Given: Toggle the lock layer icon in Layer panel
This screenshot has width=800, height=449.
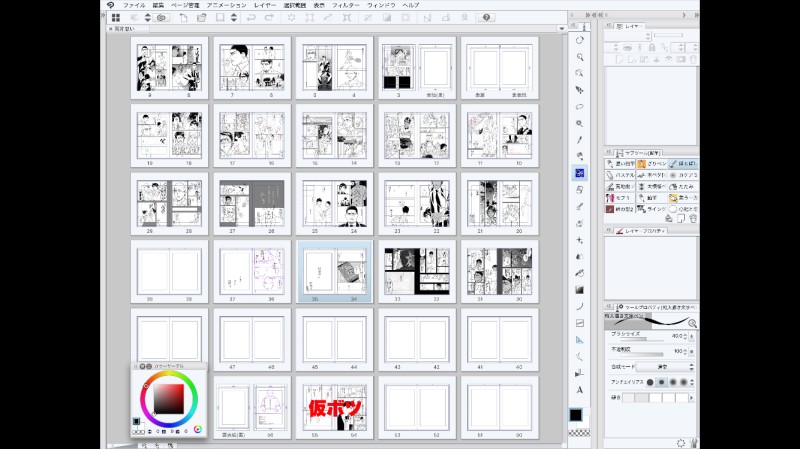Looking at the screenshot, I should point(652,47).
